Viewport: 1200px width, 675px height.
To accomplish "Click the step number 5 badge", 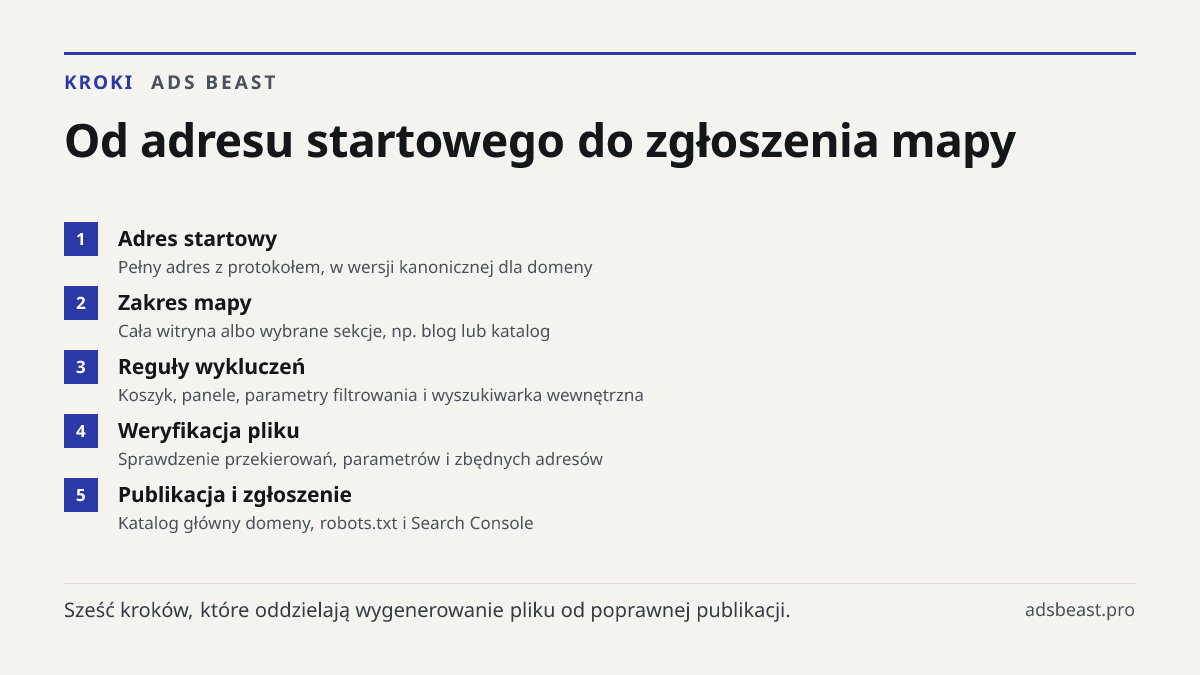I will 81,495.
